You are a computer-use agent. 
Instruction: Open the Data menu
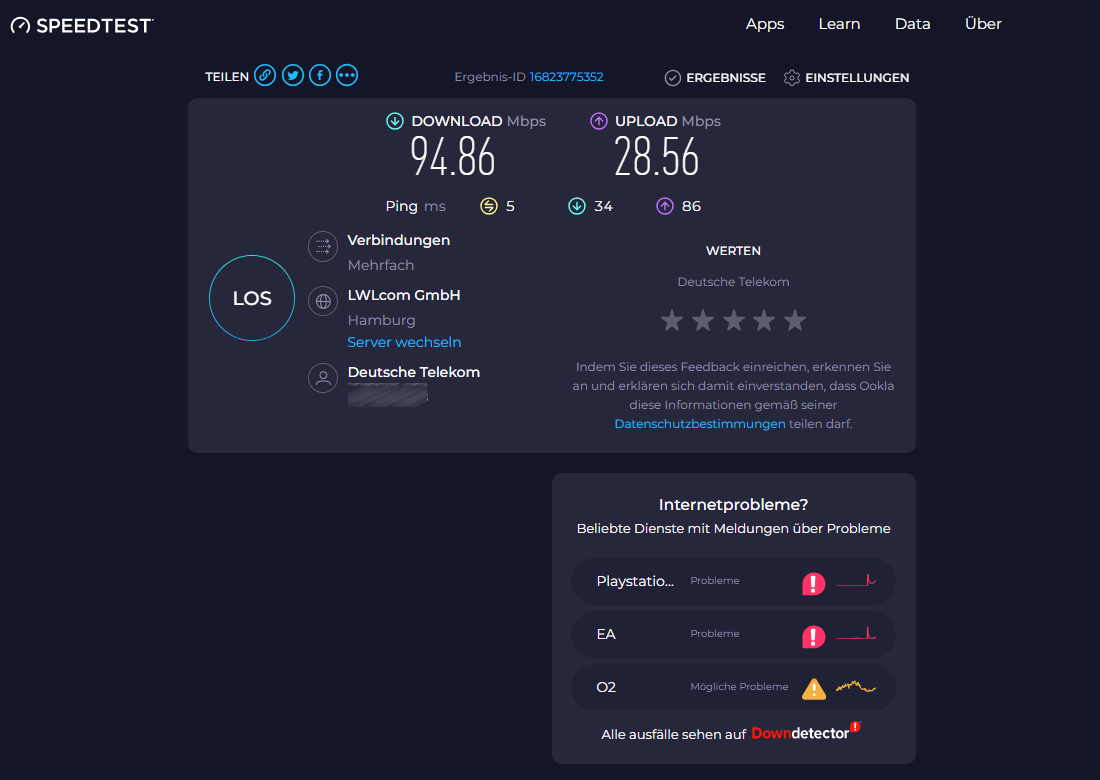912,24
